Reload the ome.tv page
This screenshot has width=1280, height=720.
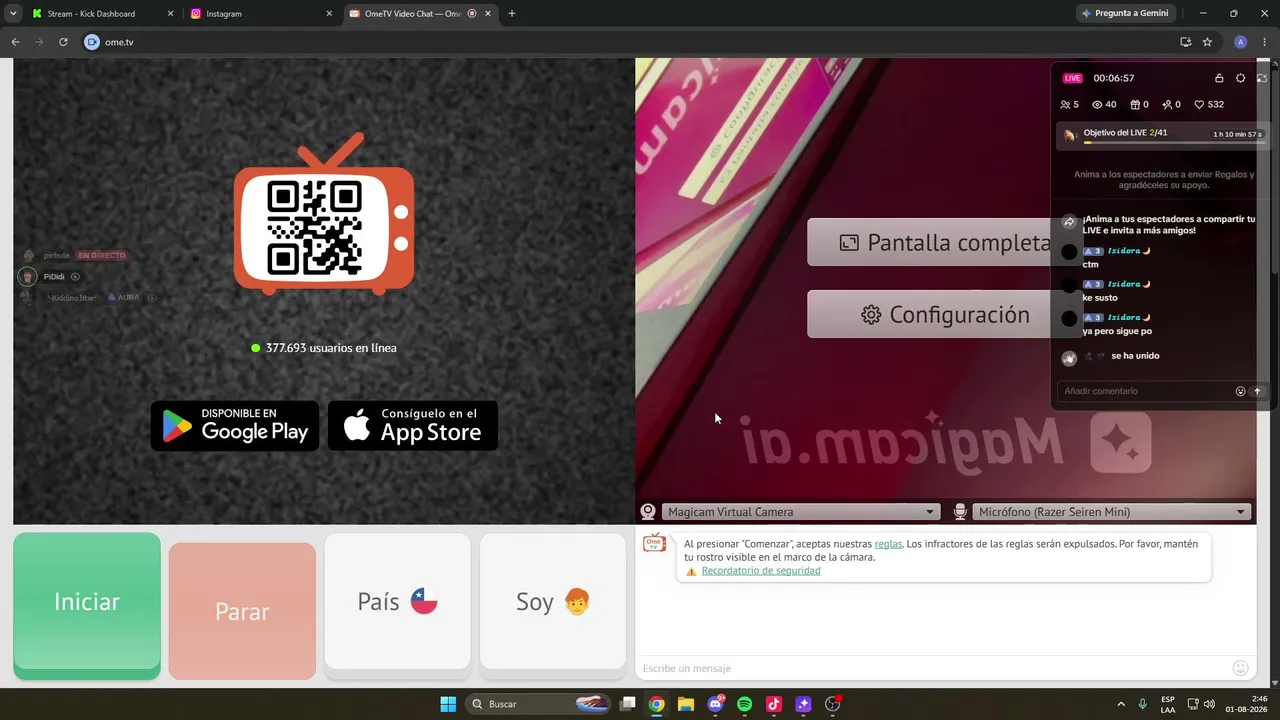point(63,42)
